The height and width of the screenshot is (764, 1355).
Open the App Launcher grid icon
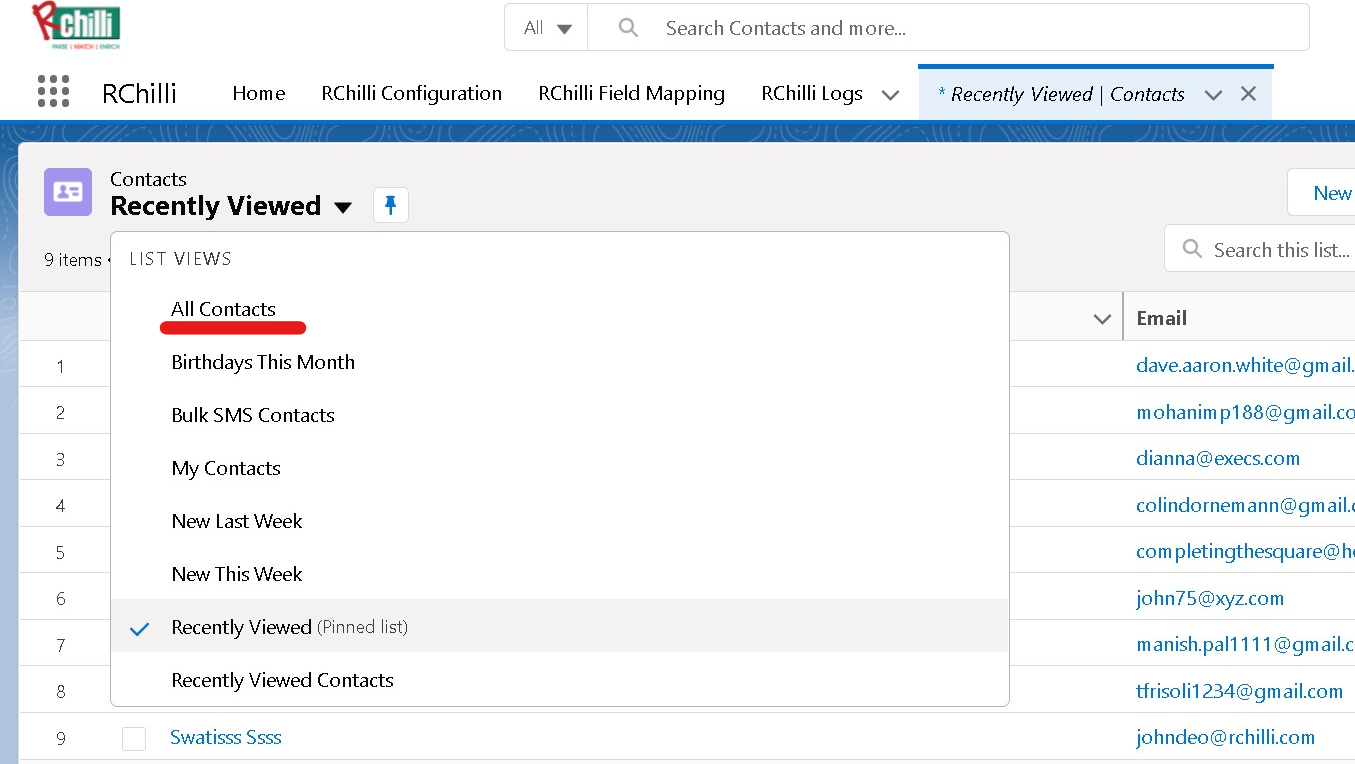[53, 92]
